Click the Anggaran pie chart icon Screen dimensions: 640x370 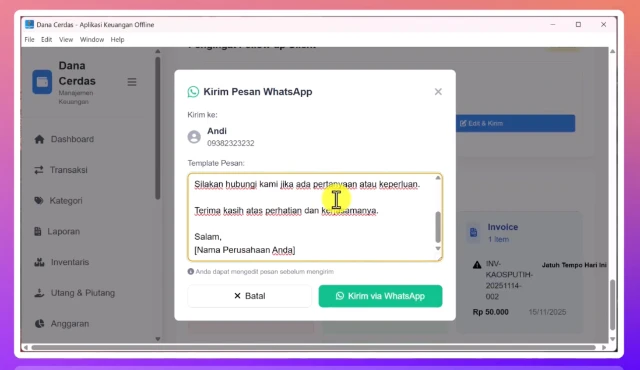click(x=39, y=323)
